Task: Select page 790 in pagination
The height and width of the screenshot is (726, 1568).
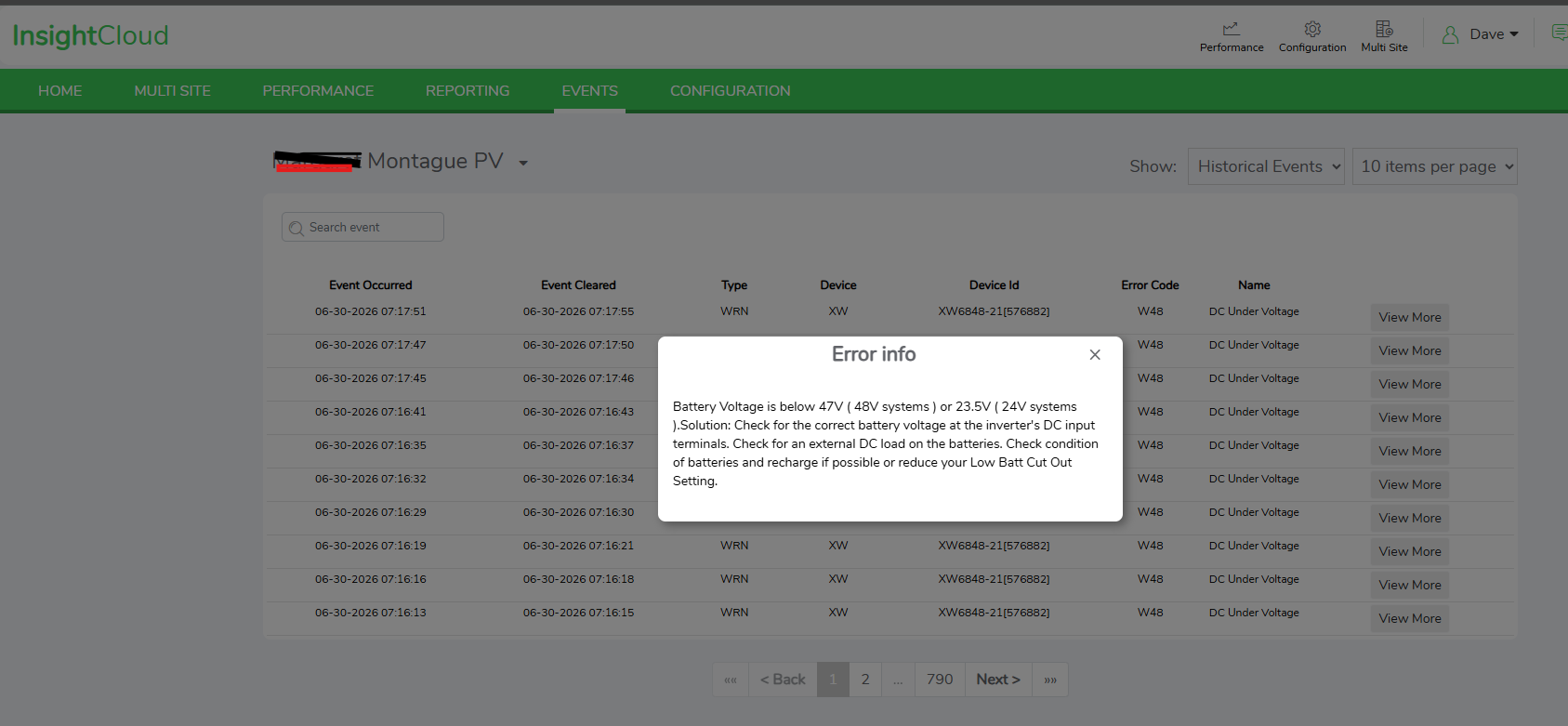Action: (x=940, y=680)
